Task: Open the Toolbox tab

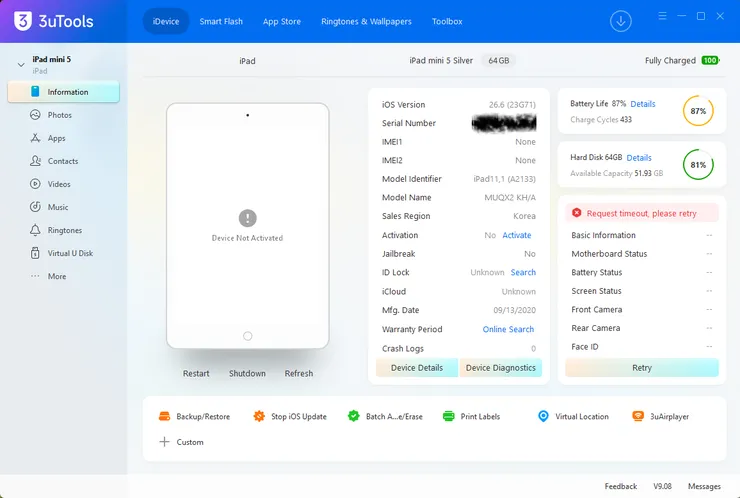Action: click(447, 21)
